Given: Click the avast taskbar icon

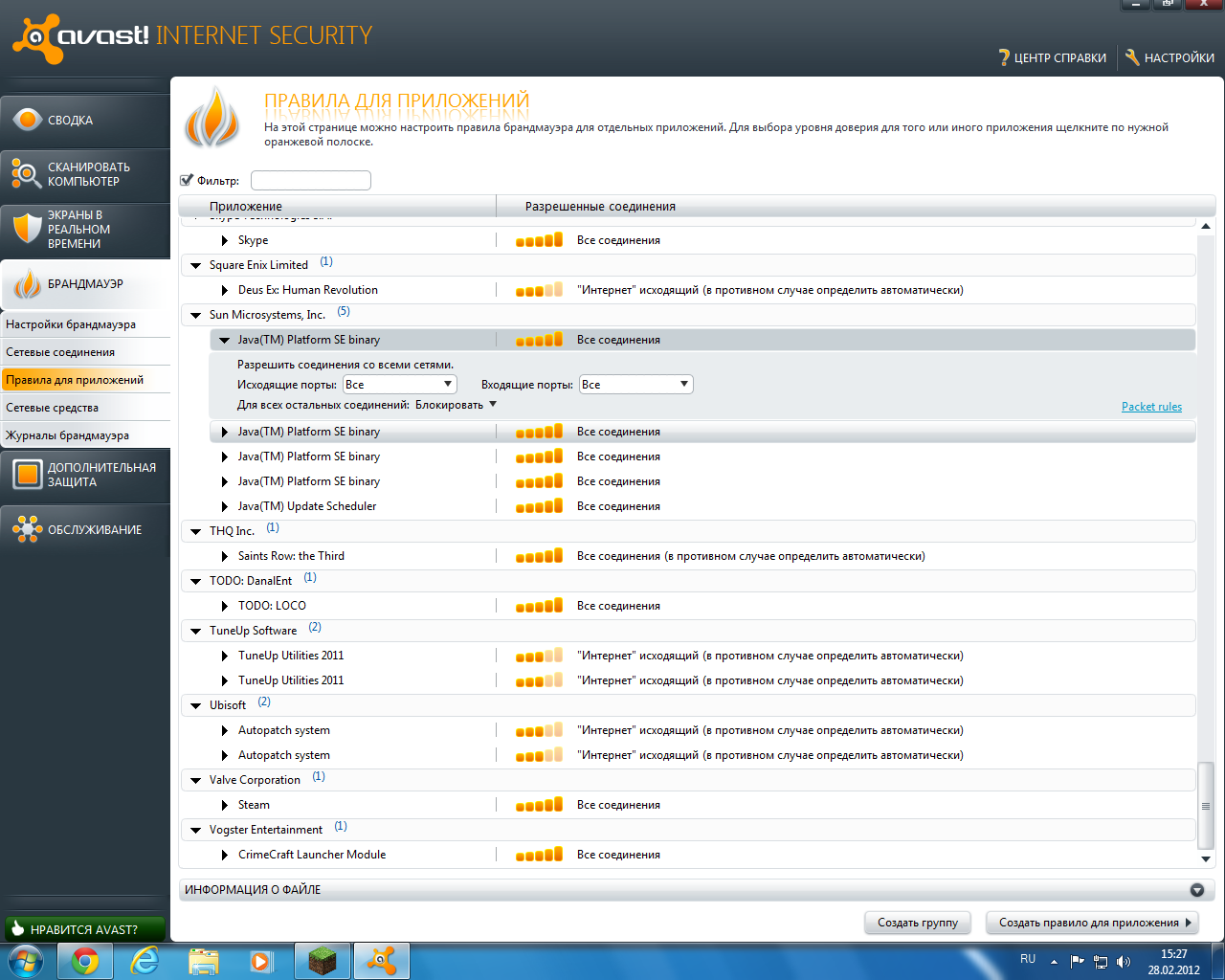Looking at the screenshot, I should click(x=382, y=961).
